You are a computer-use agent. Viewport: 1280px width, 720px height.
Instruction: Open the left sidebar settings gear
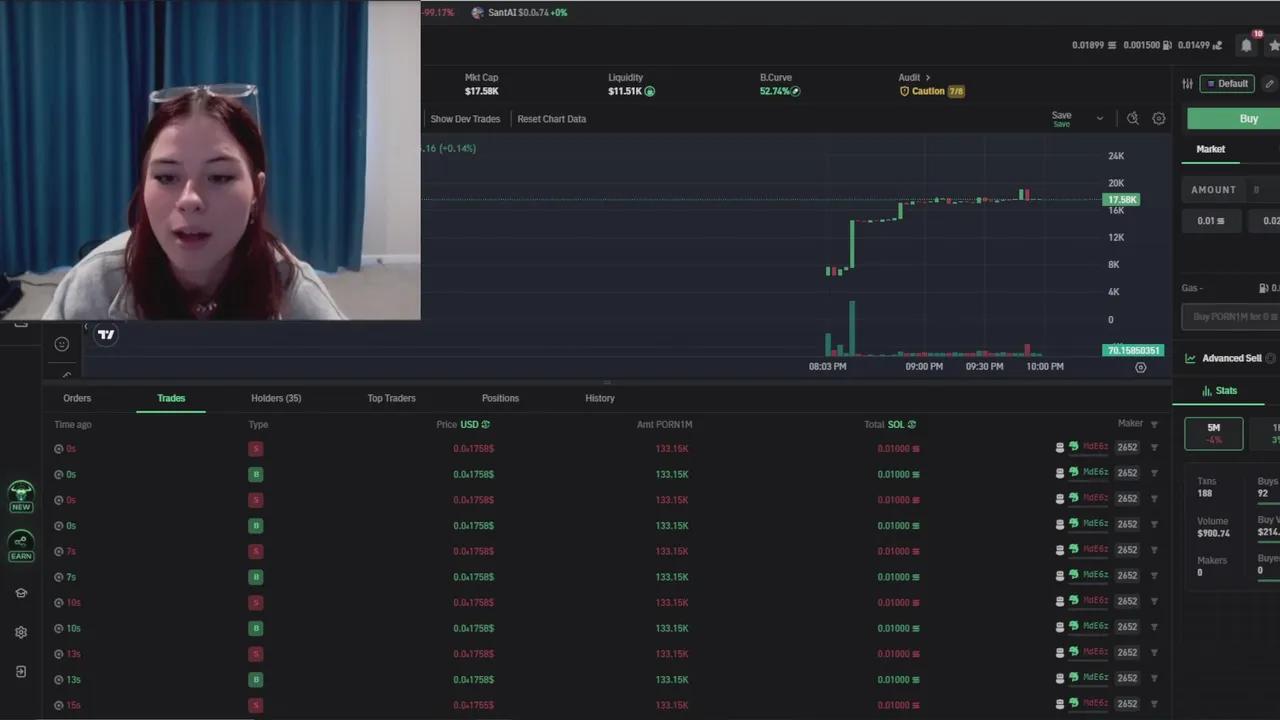pyautogui.click(x=21, y=632)
